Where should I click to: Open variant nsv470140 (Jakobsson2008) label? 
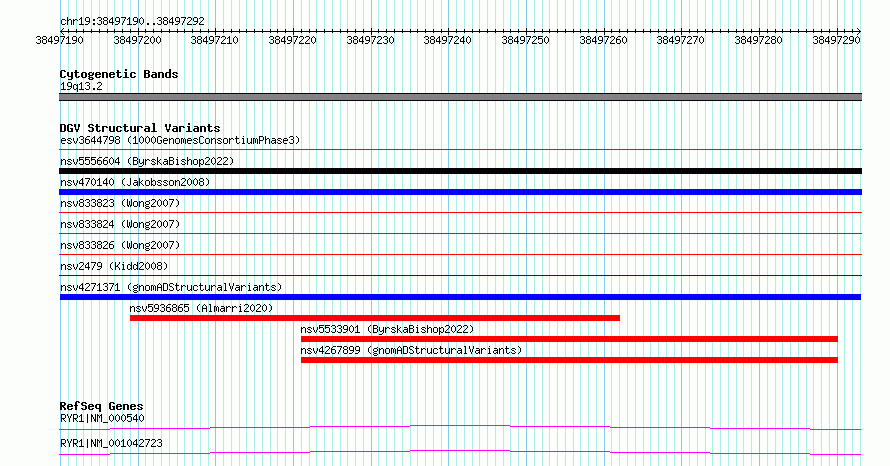[x=135, y=182]
